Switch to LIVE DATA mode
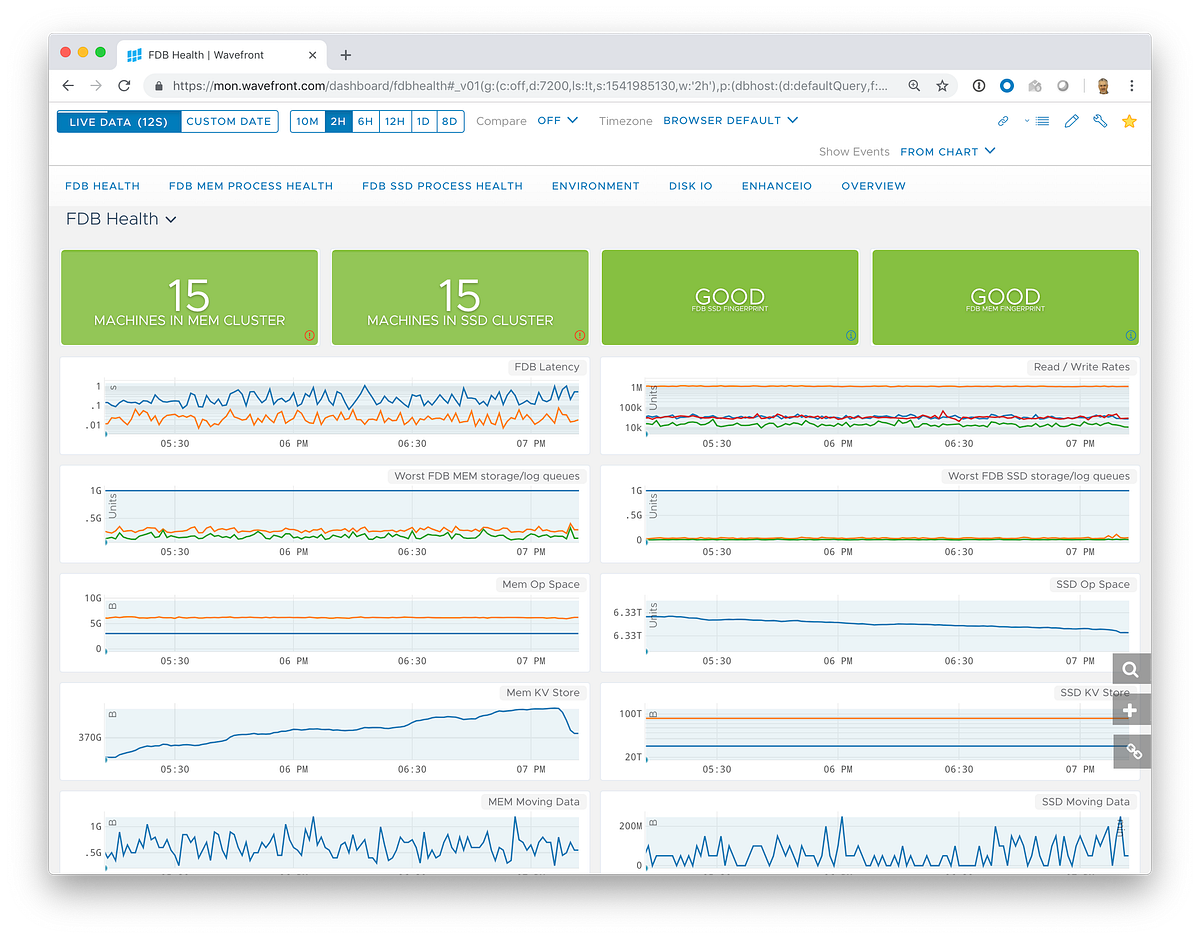The height and width of the screenshot is (939, 1200). [x=118, y=120]
